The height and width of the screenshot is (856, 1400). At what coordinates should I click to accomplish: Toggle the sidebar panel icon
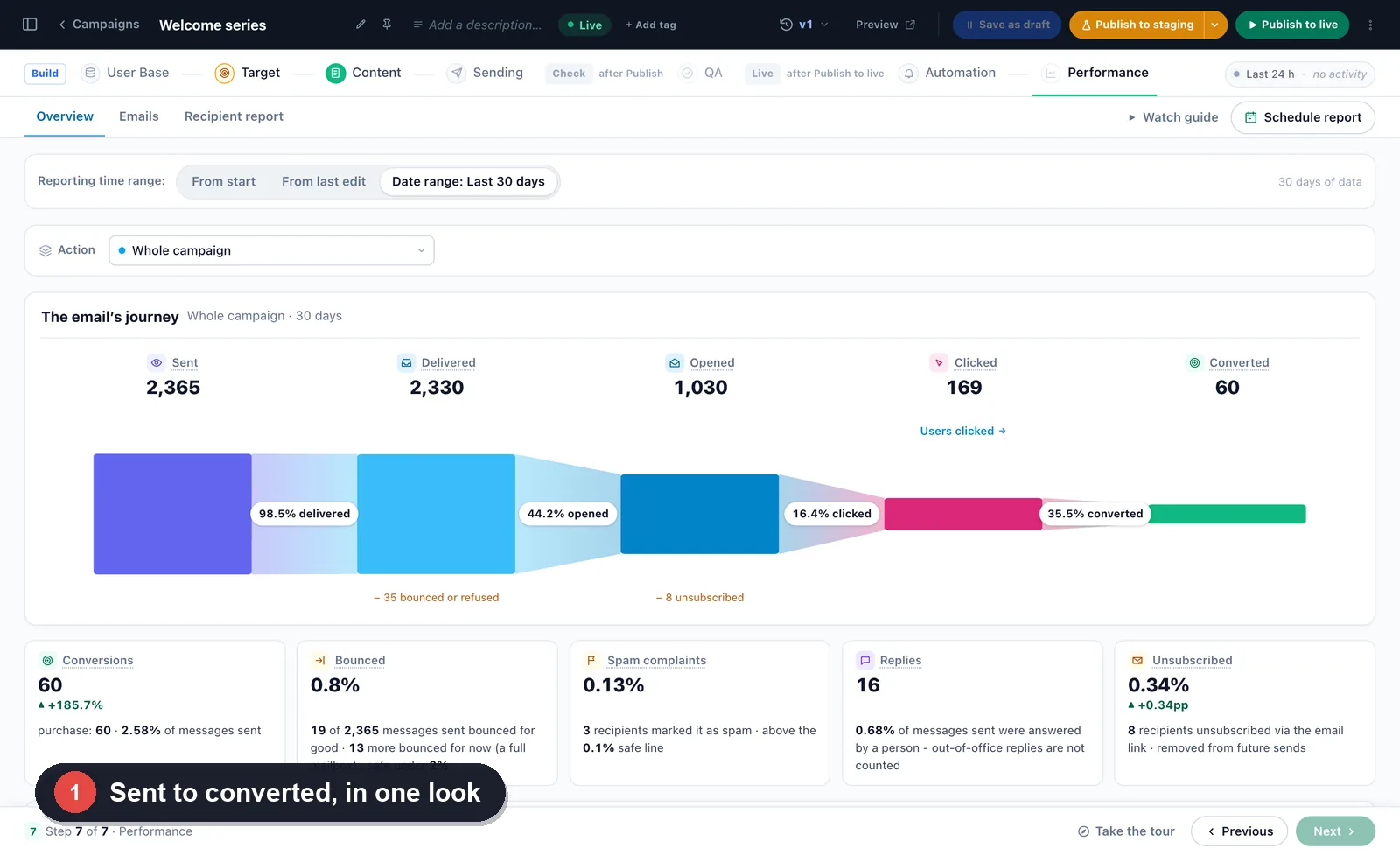coord(30,25)
